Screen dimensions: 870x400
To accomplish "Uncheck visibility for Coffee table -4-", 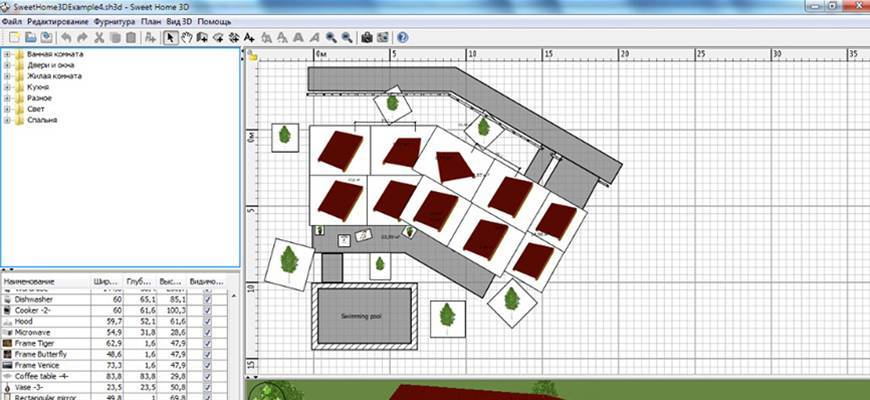I will tap(207, 375).
